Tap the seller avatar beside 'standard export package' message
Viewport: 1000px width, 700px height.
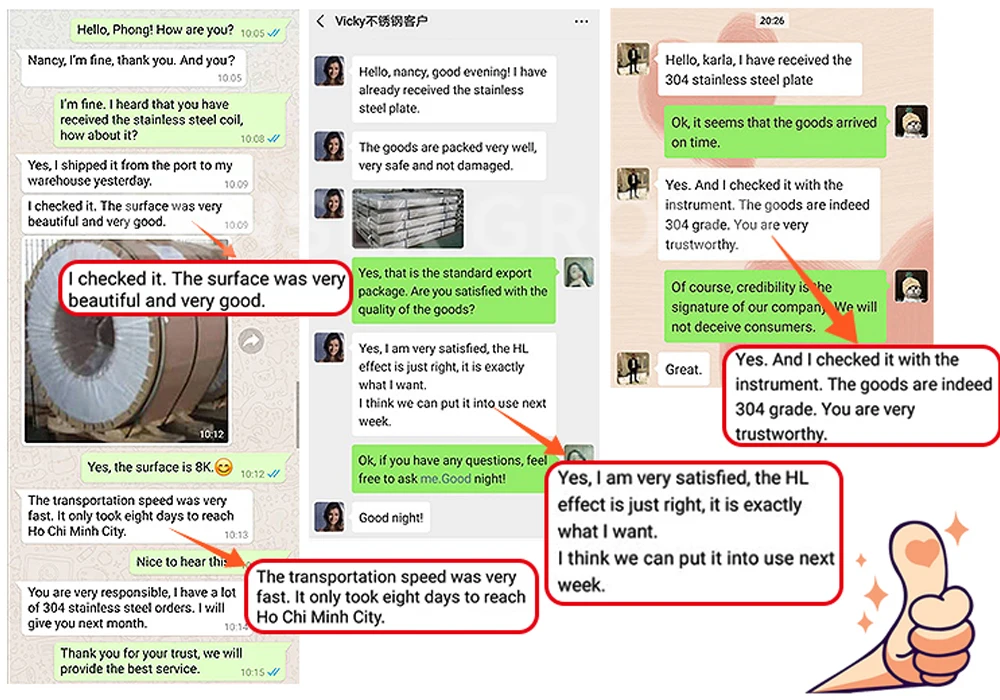pos(578,272)
